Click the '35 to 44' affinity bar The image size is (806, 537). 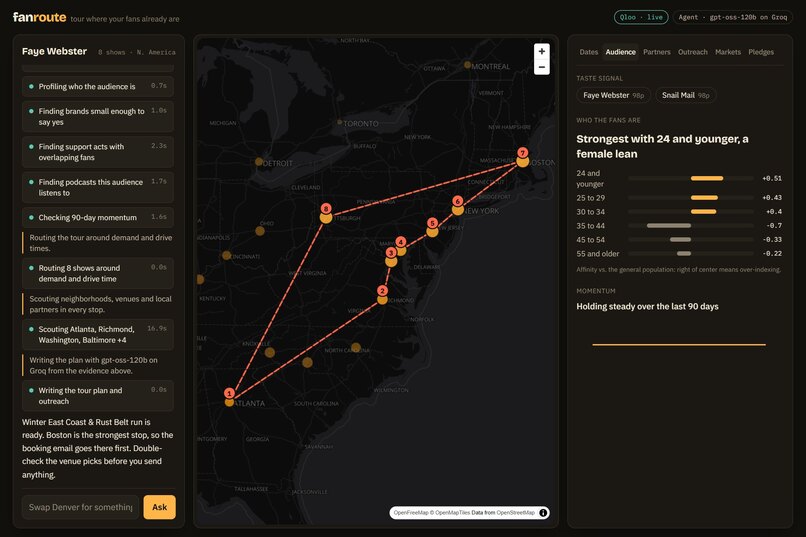[669, 226]
